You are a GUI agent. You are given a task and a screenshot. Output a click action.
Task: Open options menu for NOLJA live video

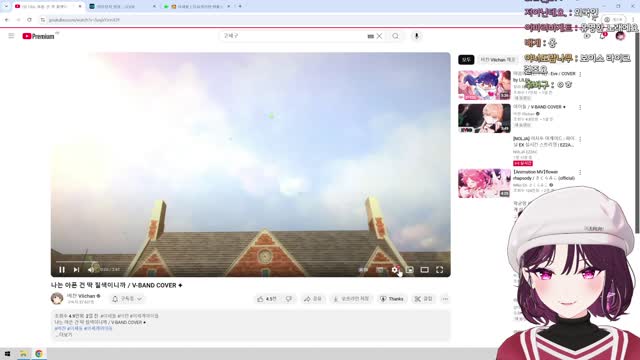pyautogui.click(x=580, y=140)
